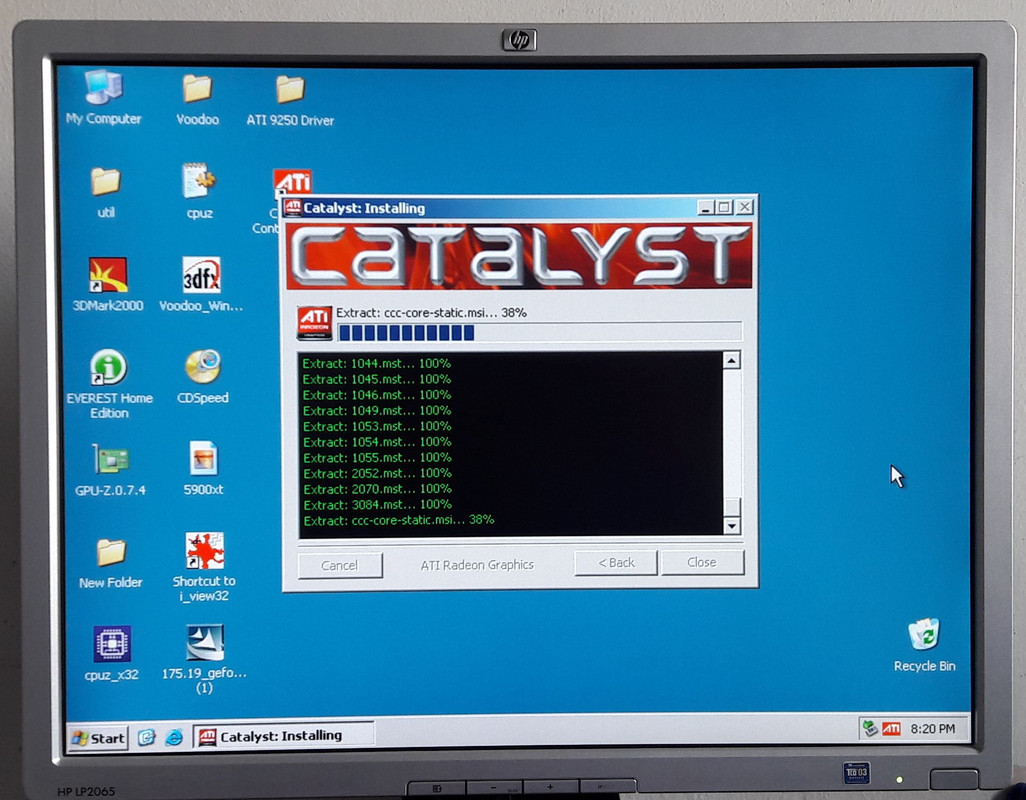Click log line Extract: 1045.mst... 100%
1026x800 pixels.
coord(377,379)
